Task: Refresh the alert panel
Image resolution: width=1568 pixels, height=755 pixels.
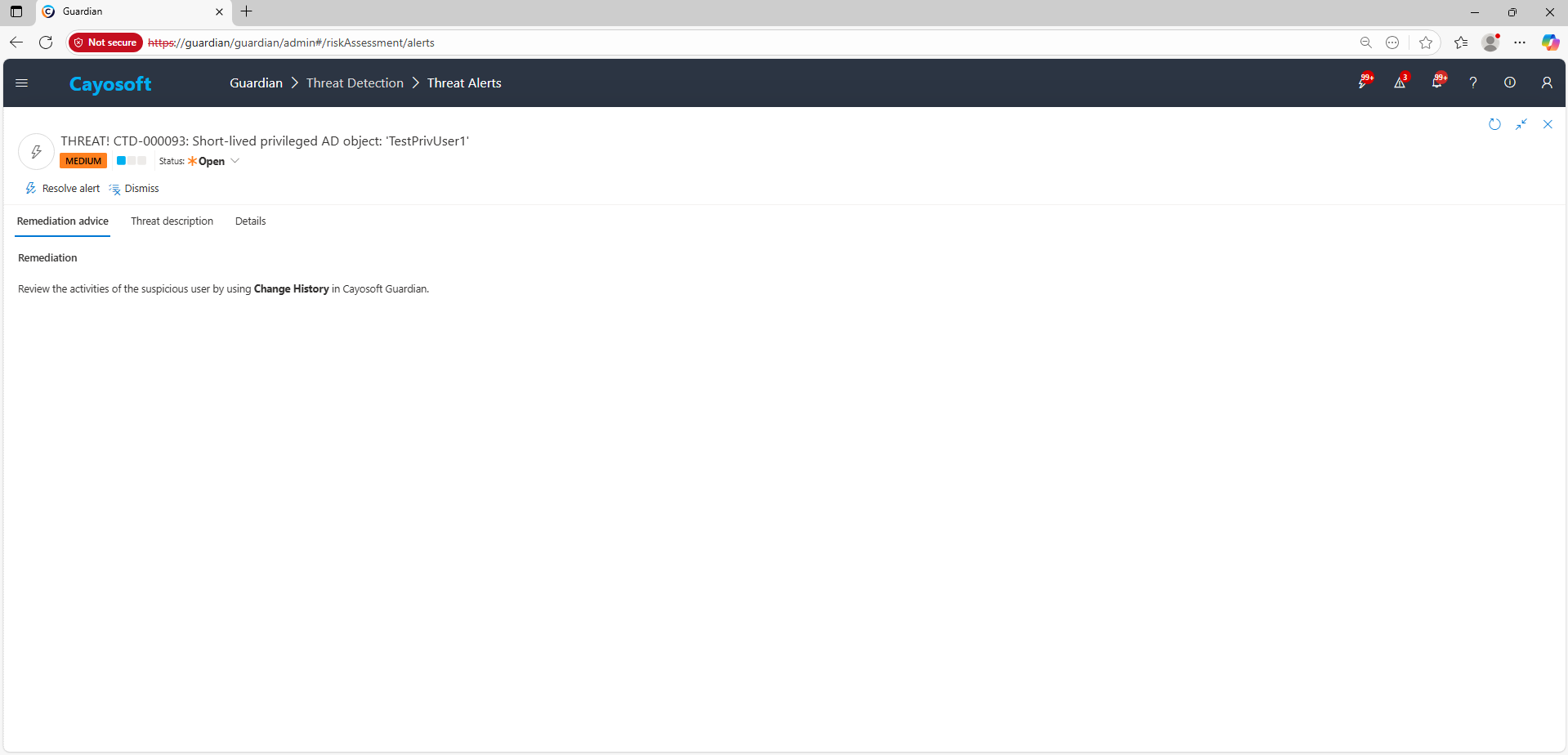Action: click(x=1494, y=124)
